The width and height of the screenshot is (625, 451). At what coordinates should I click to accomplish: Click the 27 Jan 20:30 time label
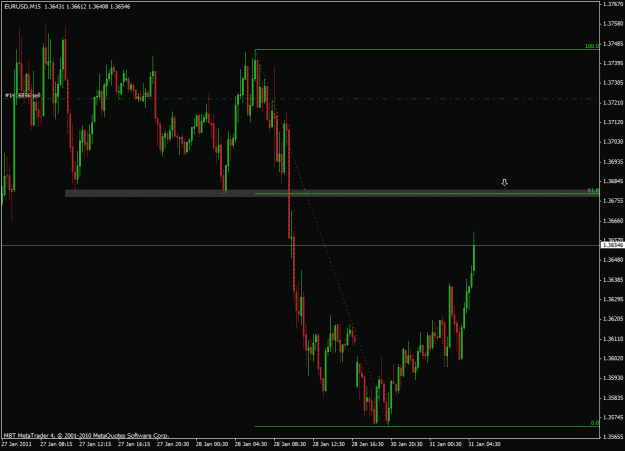[x=173, y=444]
